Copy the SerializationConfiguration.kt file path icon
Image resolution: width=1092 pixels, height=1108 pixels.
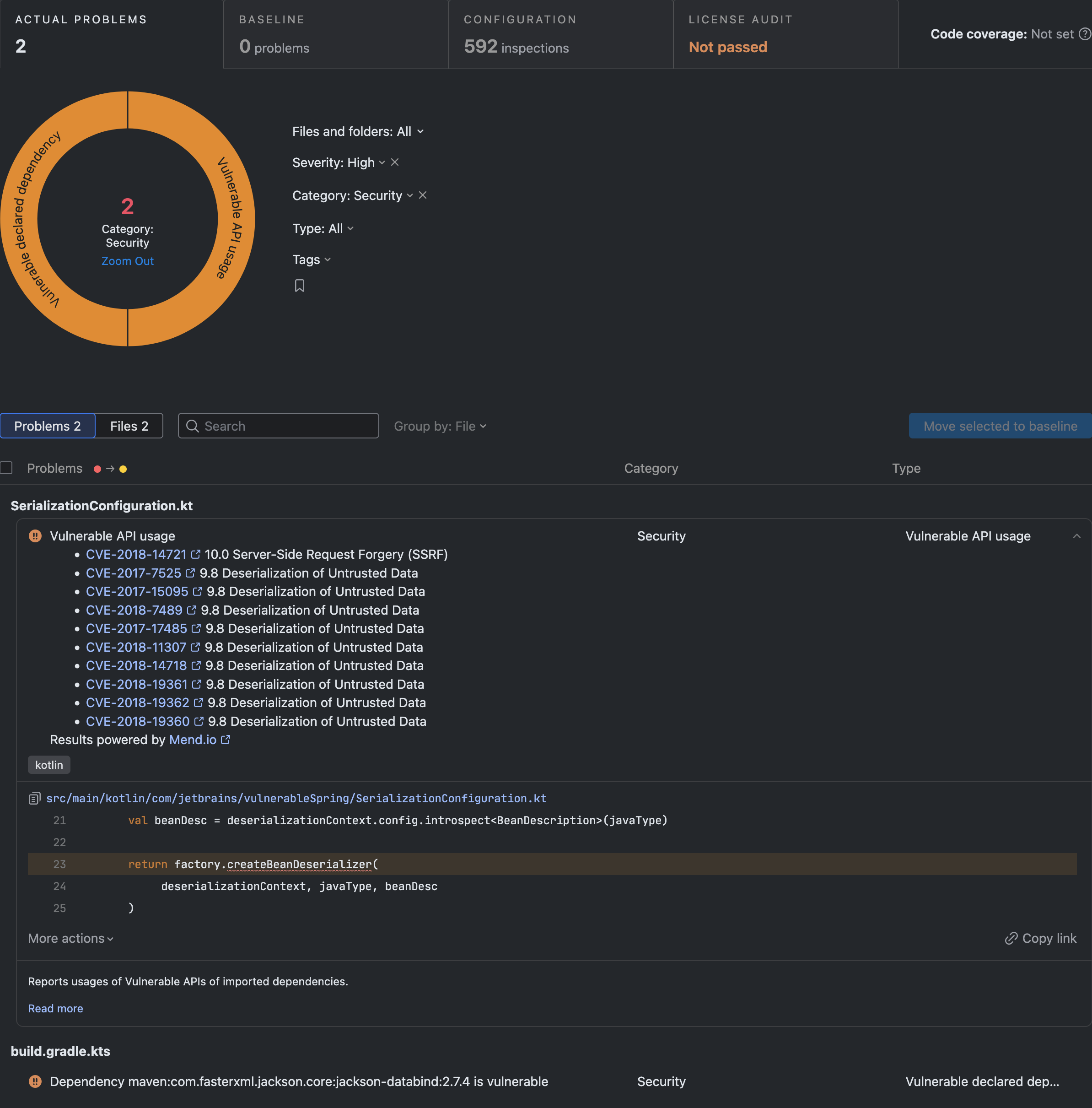click(x=34, y=798)
